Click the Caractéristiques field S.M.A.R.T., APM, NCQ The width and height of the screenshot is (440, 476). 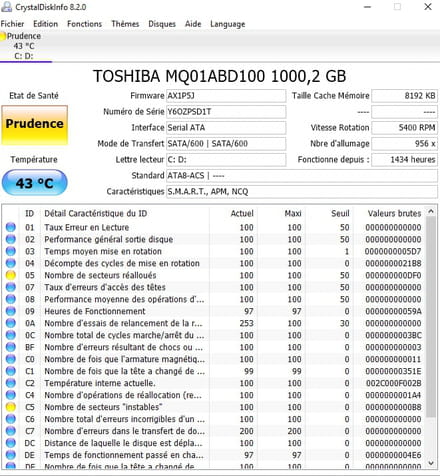click(302, 192)
